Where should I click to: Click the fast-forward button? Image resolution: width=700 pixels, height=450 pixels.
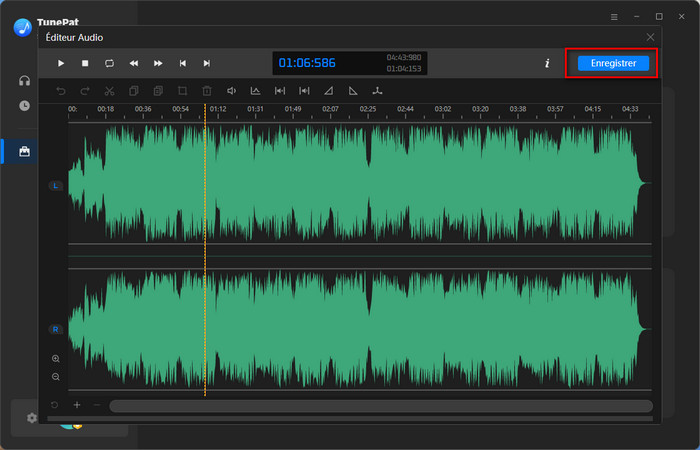158,63
